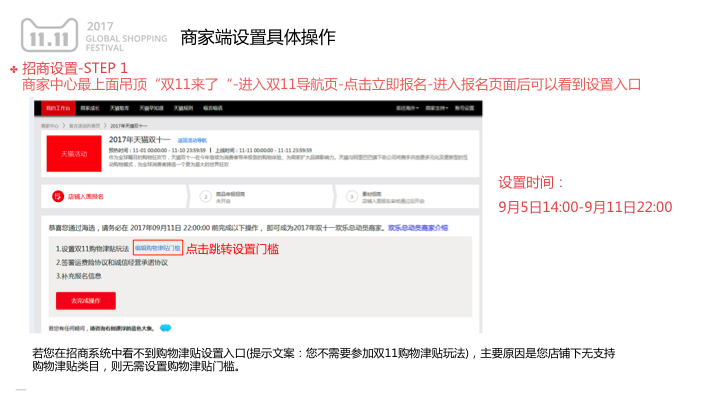Click the 11.11 Tmall cat logo
Image resolution: width=720 pixels, height=405 pixels.
click(50, 35)
